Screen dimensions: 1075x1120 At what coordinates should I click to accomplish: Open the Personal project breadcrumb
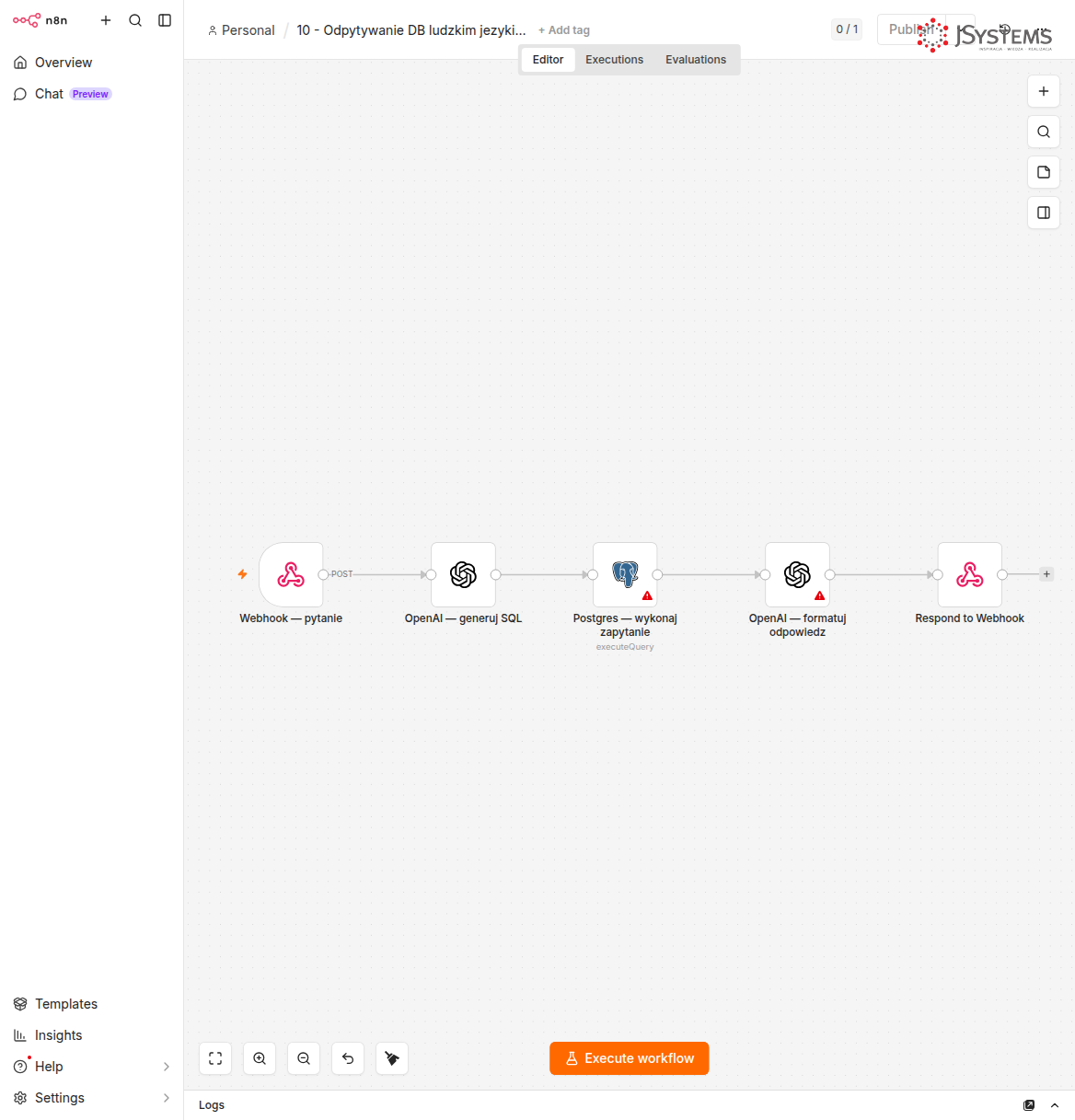tap(241, 30)
